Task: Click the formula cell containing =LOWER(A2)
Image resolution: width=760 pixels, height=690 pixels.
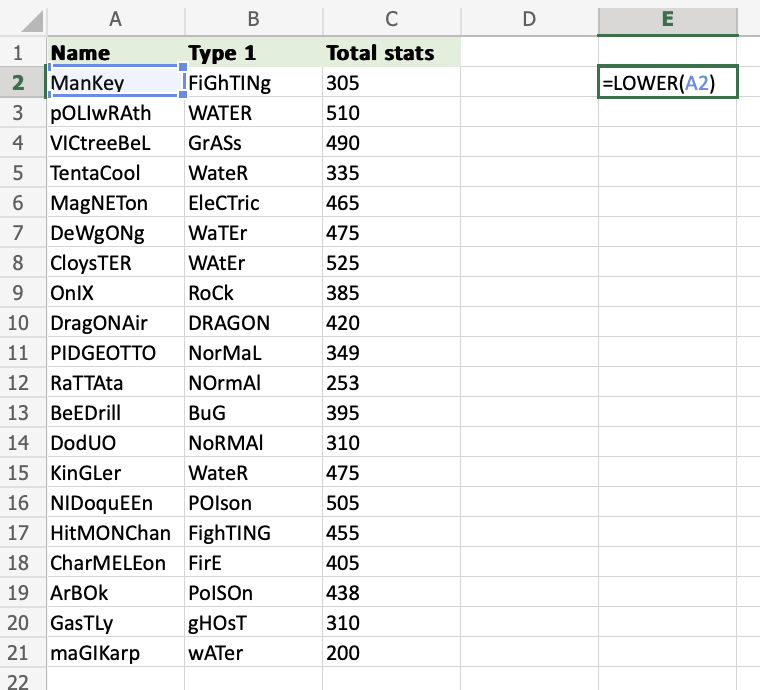Action: [x=667, y=84]
